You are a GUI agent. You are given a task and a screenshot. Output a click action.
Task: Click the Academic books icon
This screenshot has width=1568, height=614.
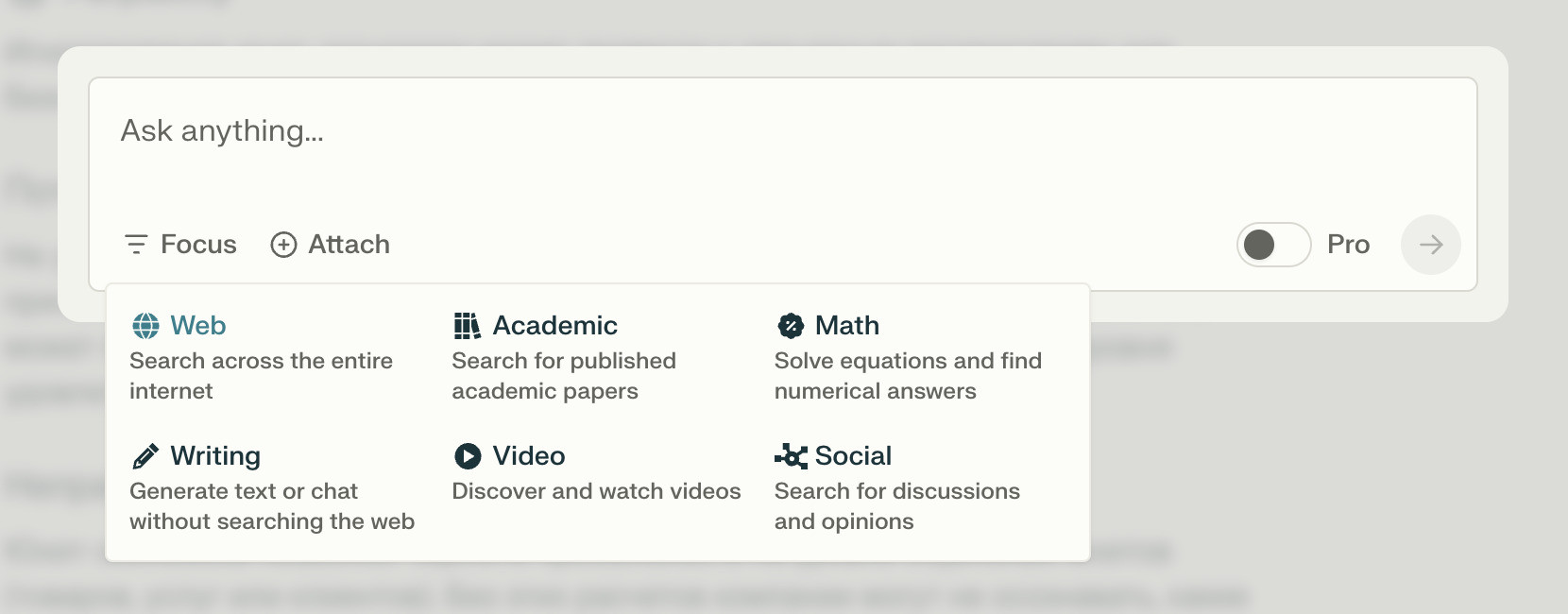coord(467,326)
